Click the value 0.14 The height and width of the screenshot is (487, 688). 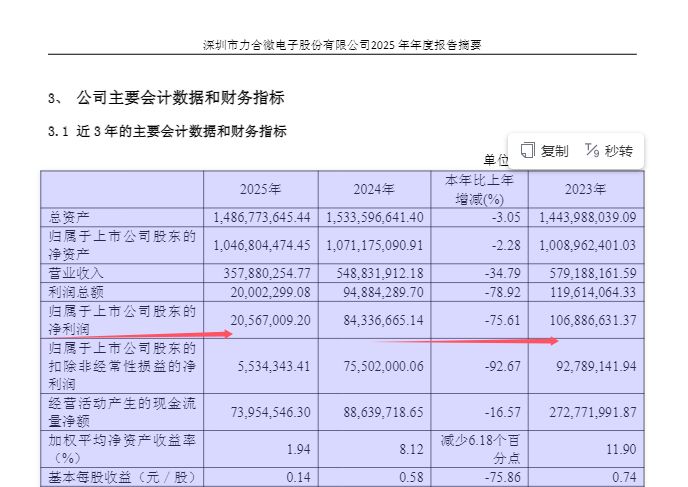coord(298,477)
